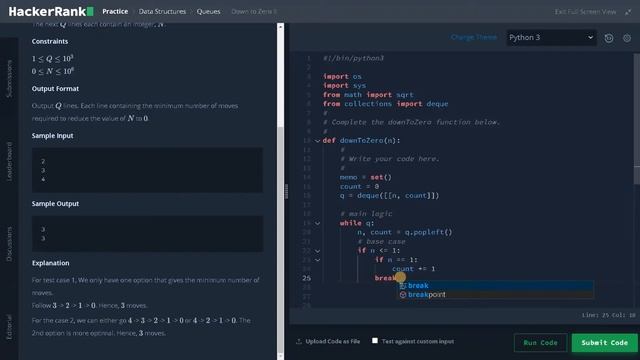Click the 'memo = set()' line

click(365, 177)
